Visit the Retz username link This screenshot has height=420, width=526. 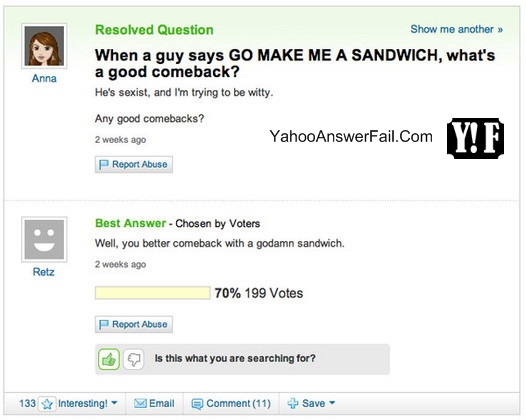(44, 272)
